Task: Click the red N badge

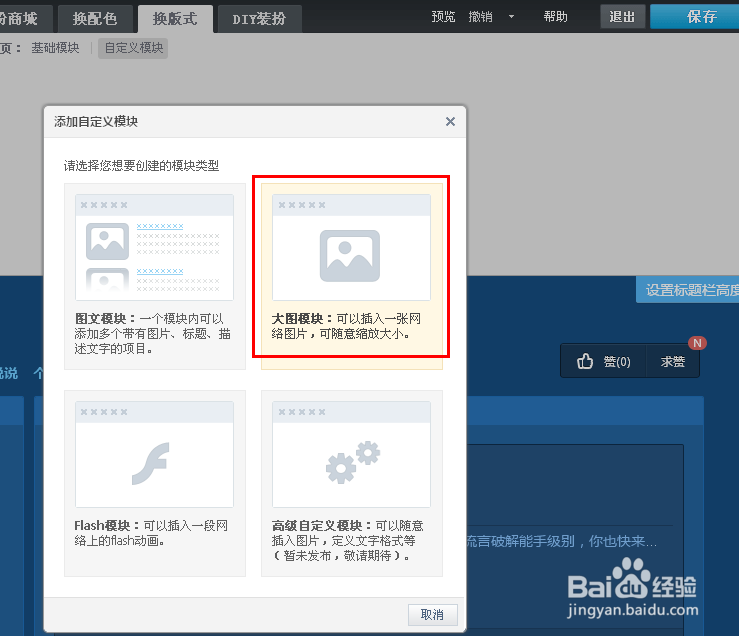Action: coord(698,343)
